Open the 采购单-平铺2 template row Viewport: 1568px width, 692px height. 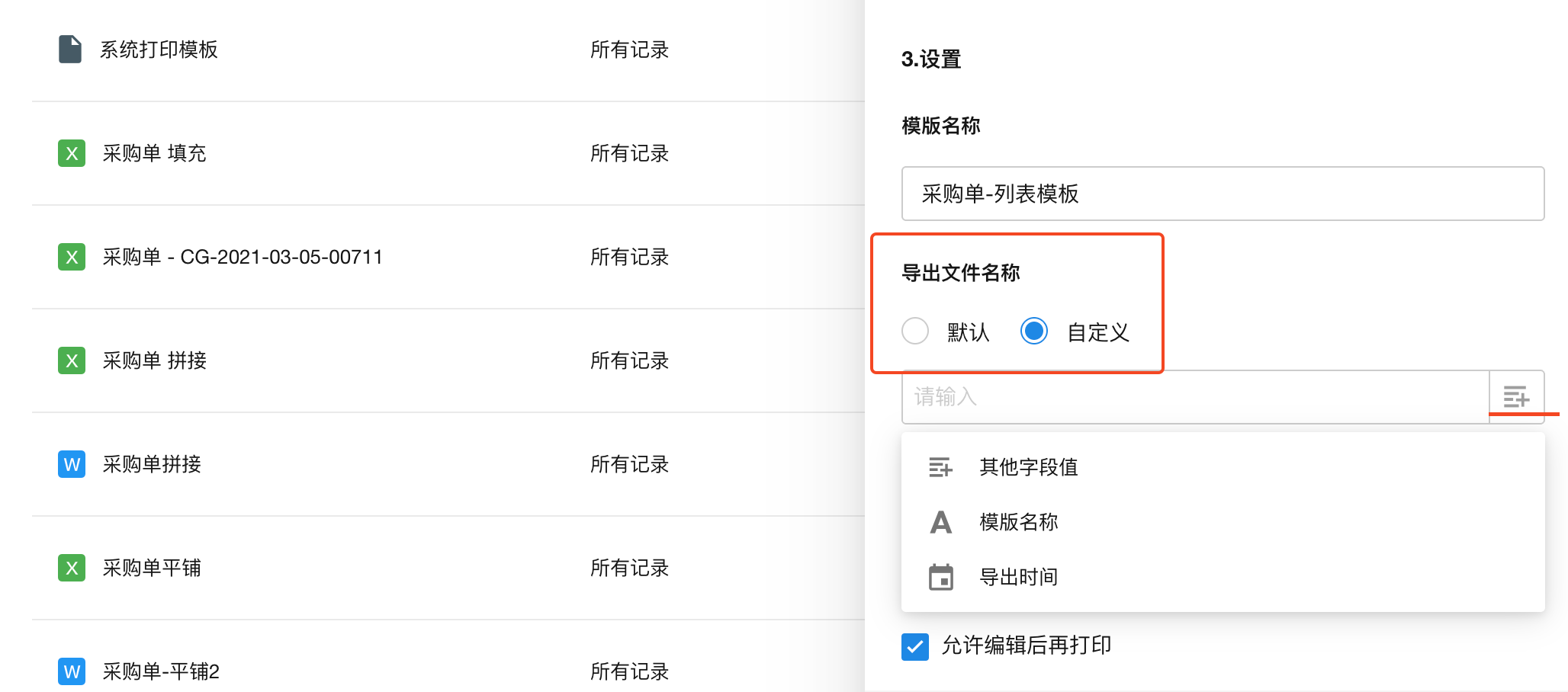pyautogui.click(x=161, y=671)
